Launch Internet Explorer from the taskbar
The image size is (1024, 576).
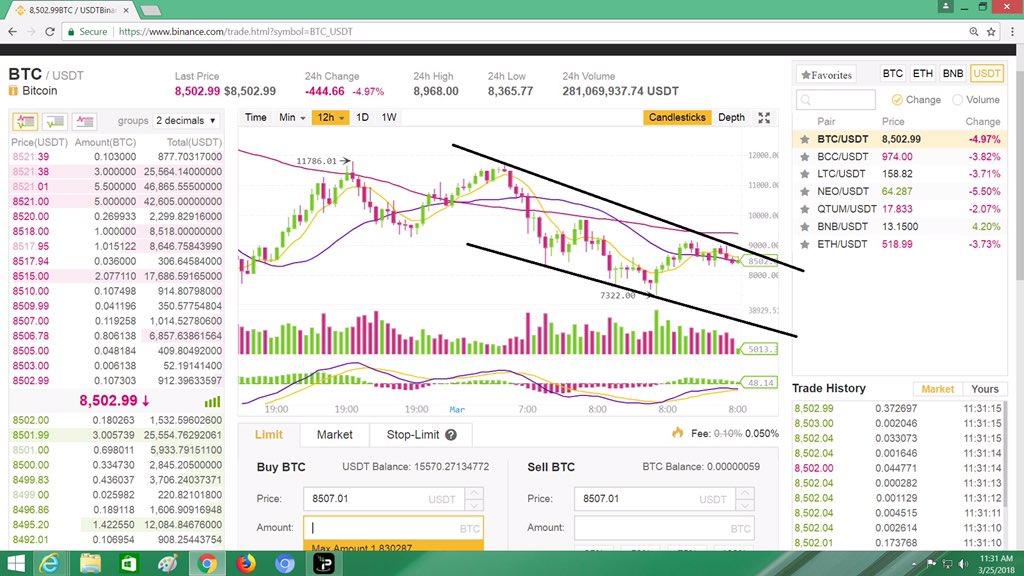tap(50, 564)
